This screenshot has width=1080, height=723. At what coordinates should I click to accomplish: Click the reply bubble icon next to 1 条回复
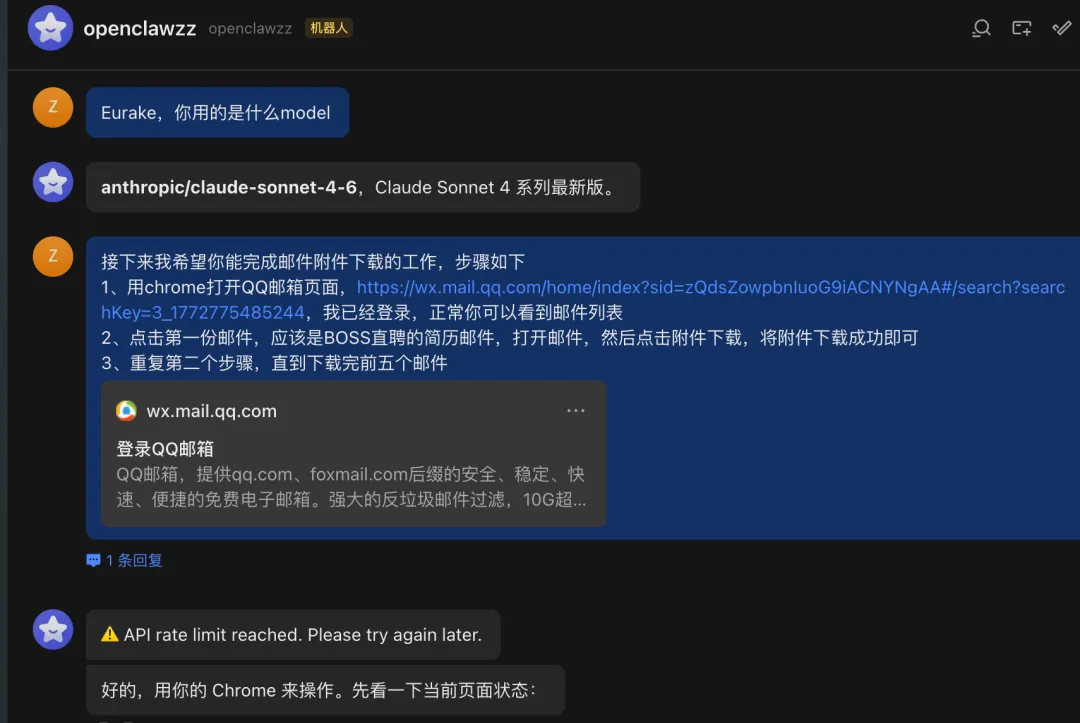coord(93,560)
